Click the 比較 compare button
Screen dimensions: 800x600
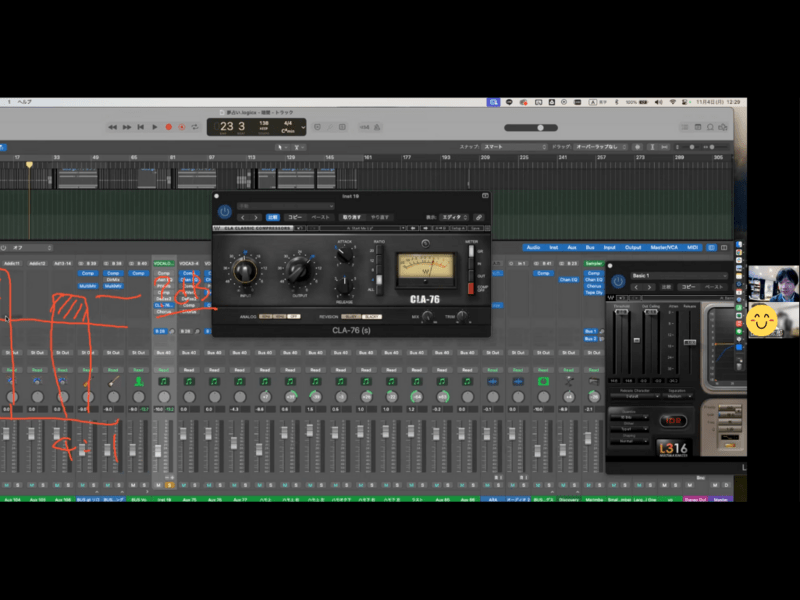[272, 217]
